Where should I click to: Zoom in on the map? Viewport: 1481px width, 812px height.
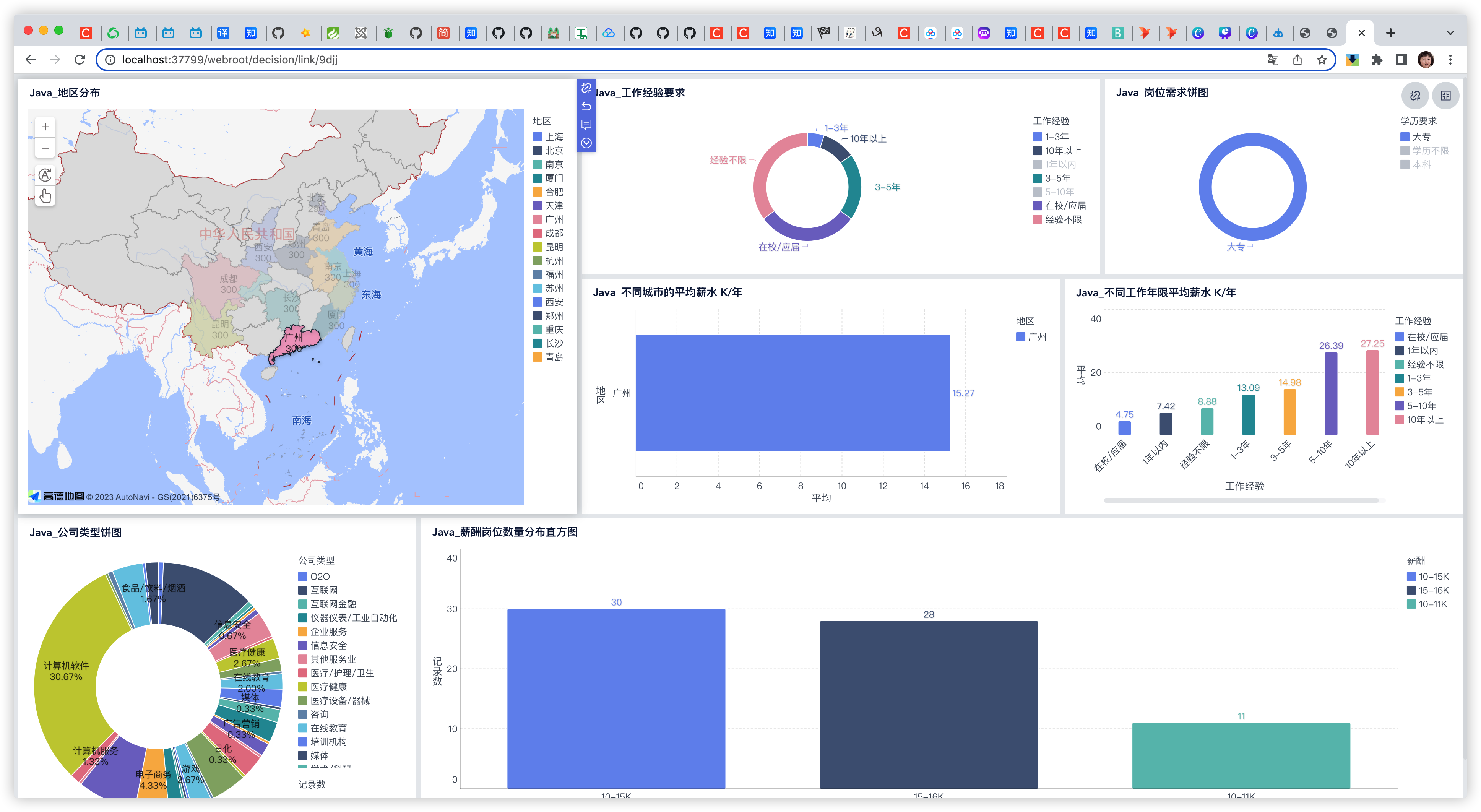point(45,127)
